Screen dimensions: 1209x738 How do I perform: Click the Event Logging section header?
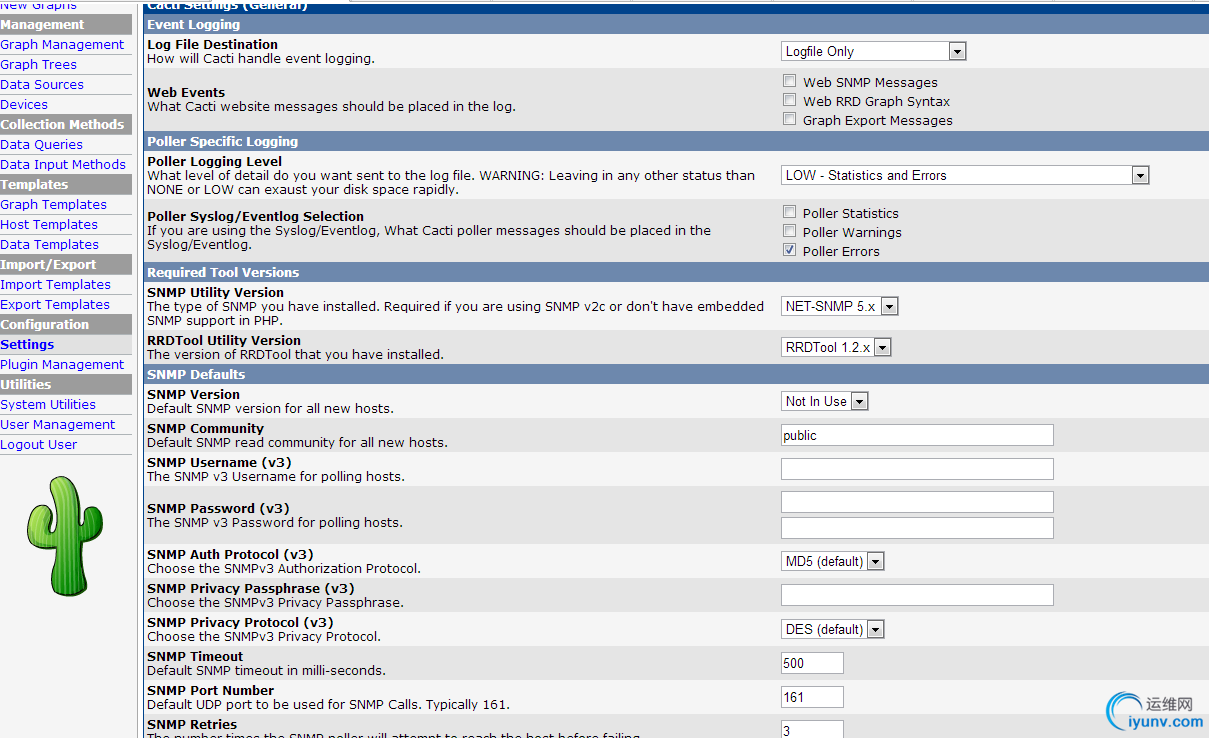pyautogui.click(x=675, y=24)
